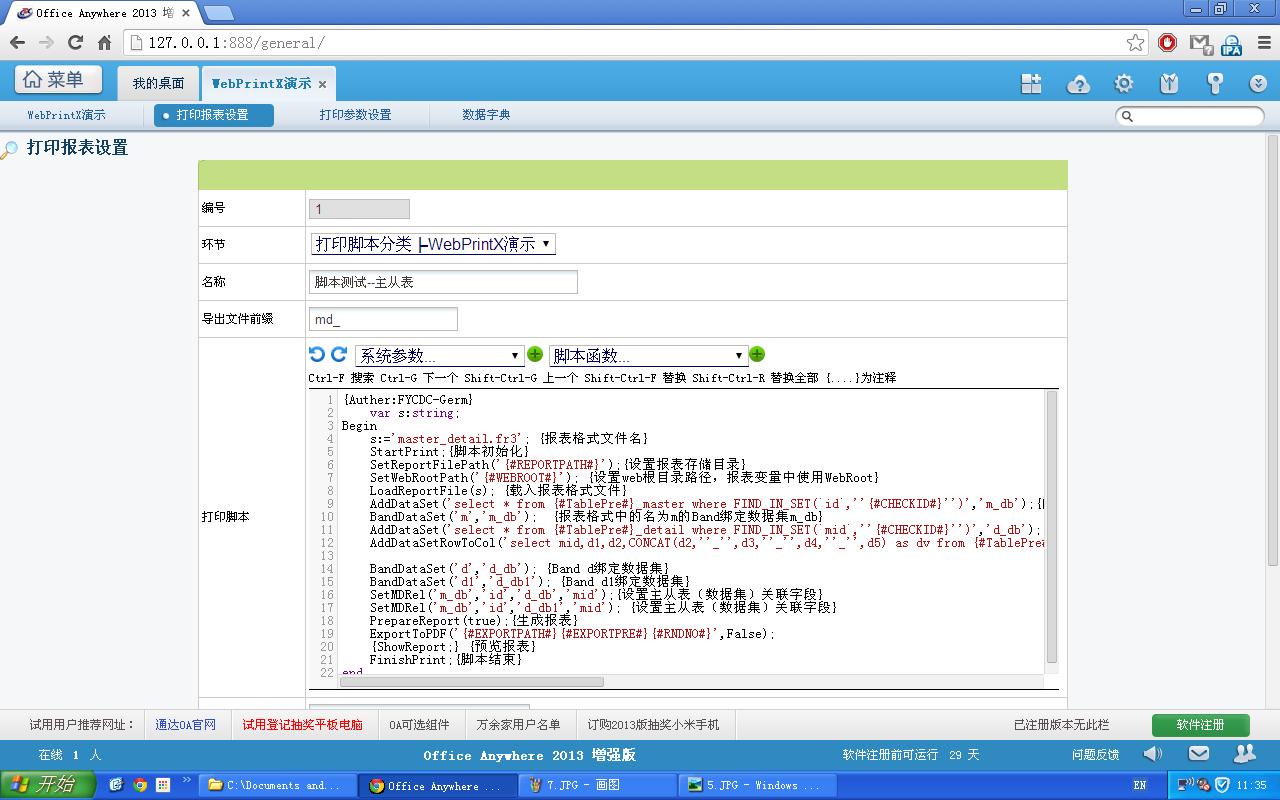Screen dimensions: 1280x800
Task: Click the undo arrow above the script editor
Action: coord(317,354)
